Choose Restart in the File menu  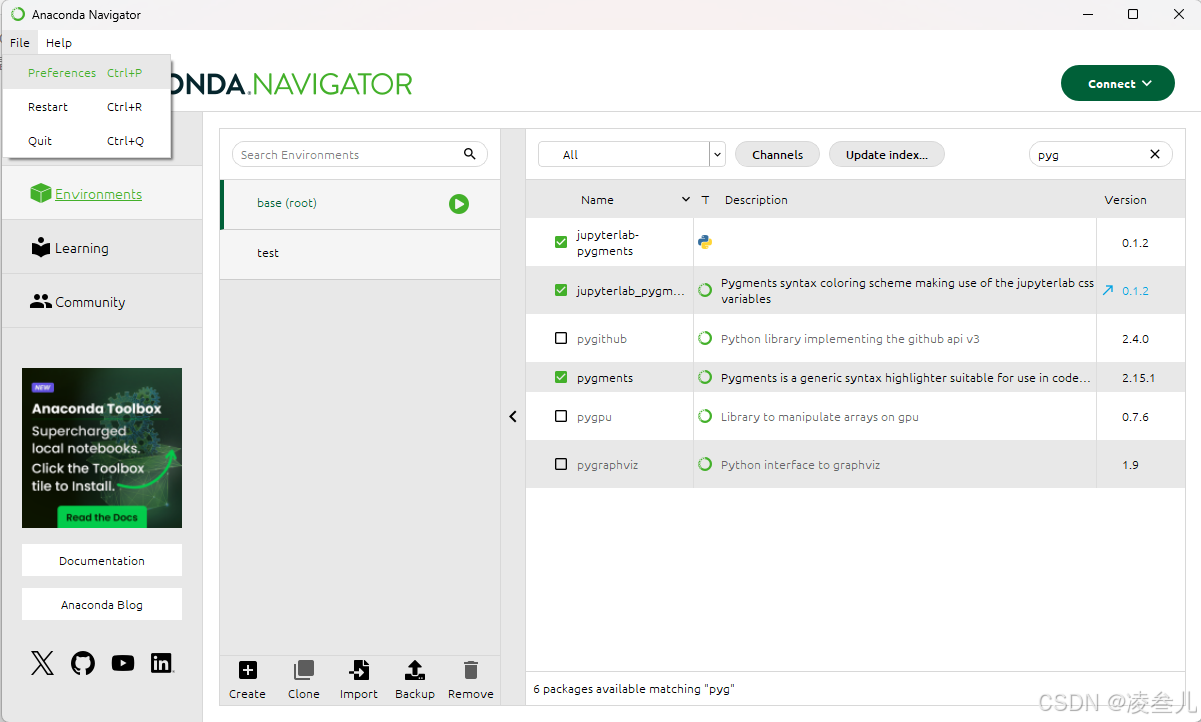tap(86, 107)
